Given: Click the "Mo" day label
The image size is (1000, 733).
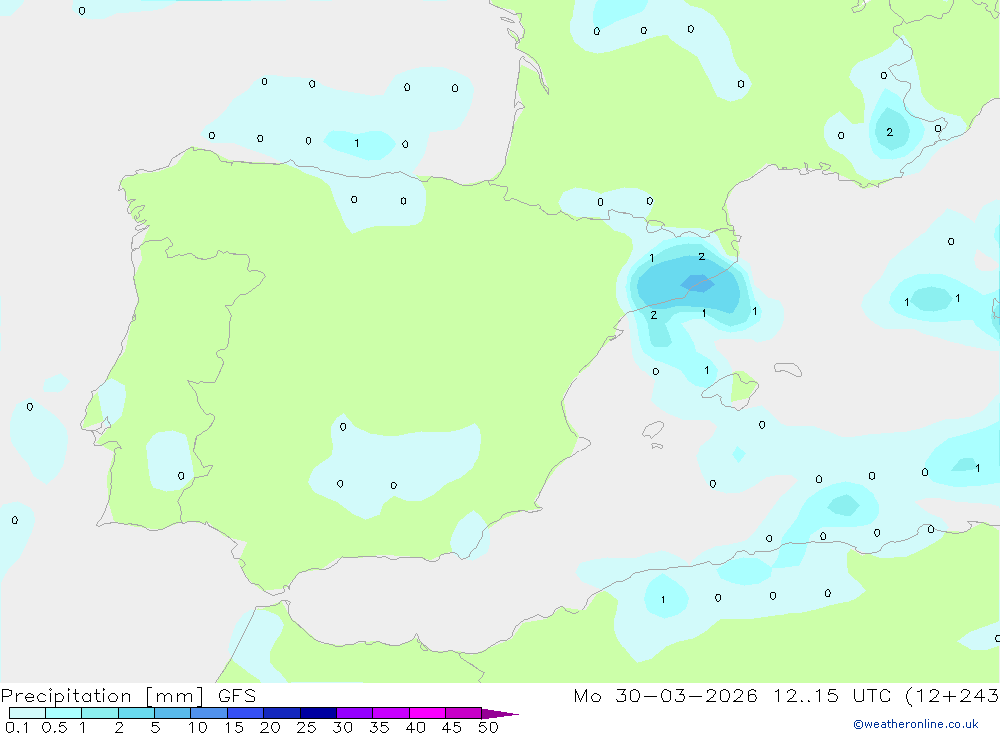Looking at the screenshot, I should pyautogui.click(x=587, y=696).
